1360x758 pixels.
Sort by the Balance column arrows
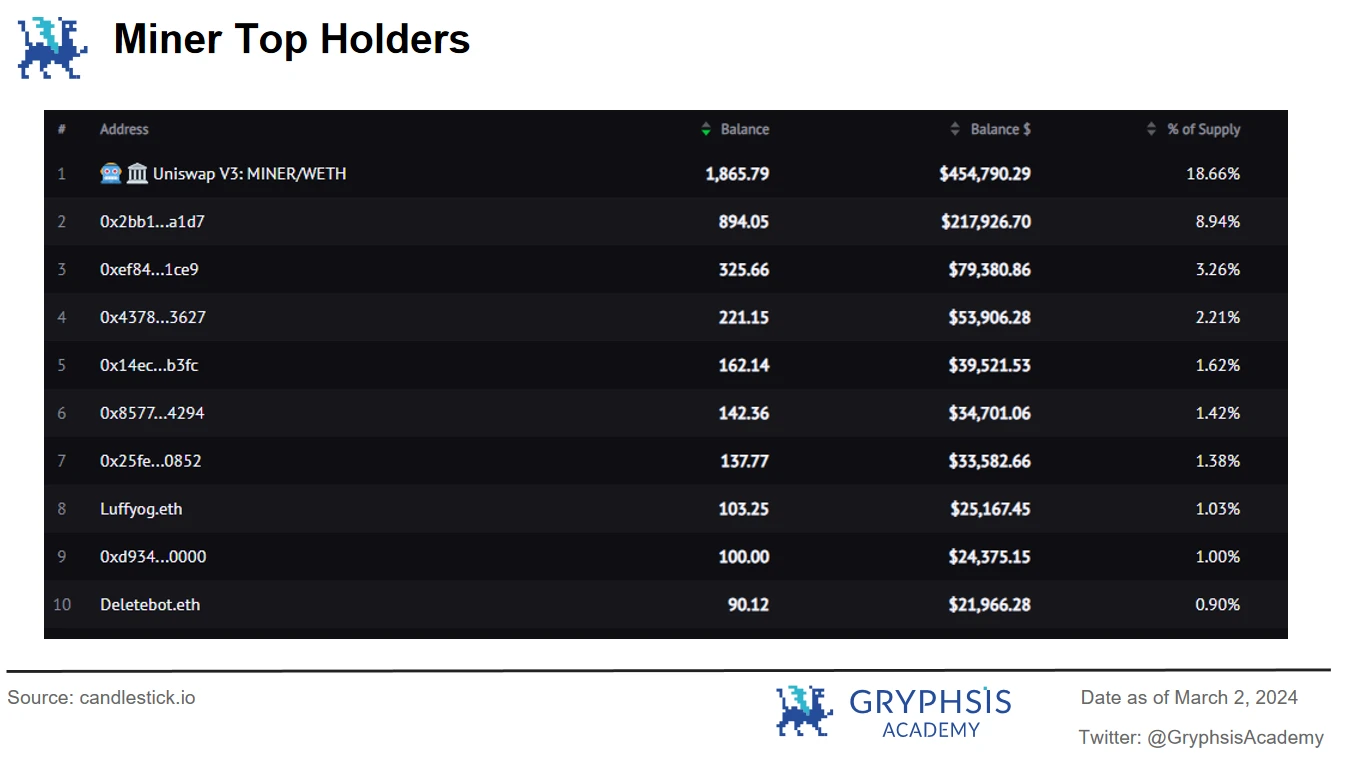(707, 129)
